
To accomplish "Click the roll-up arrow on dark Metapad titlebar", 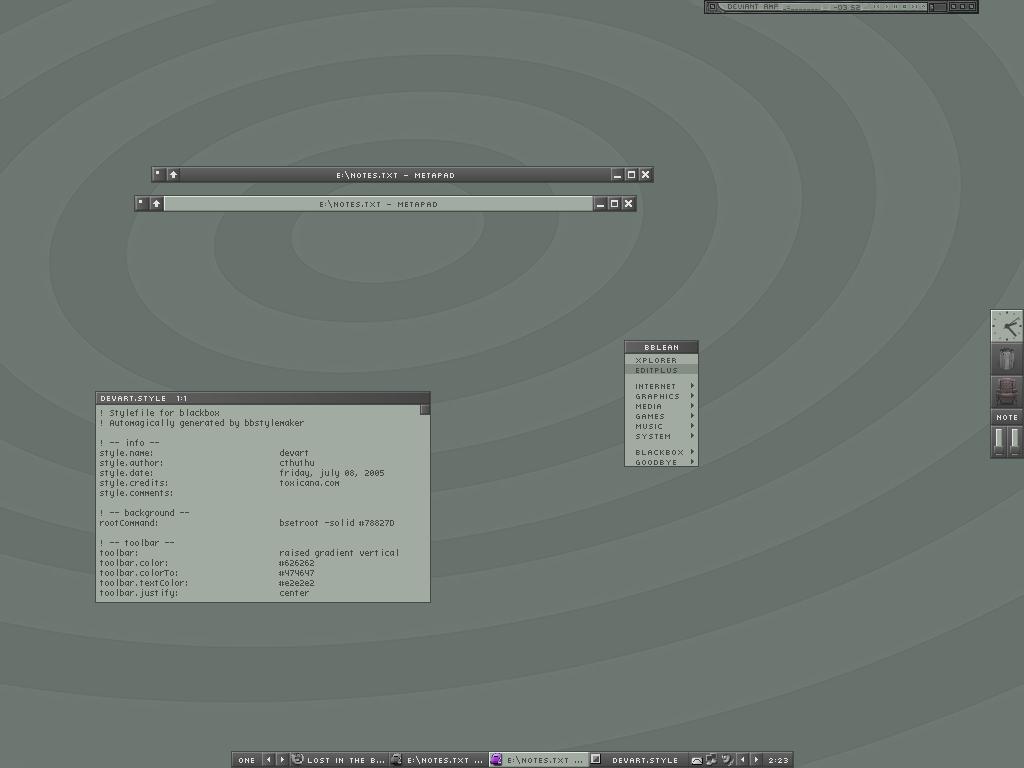I will 173,174.
